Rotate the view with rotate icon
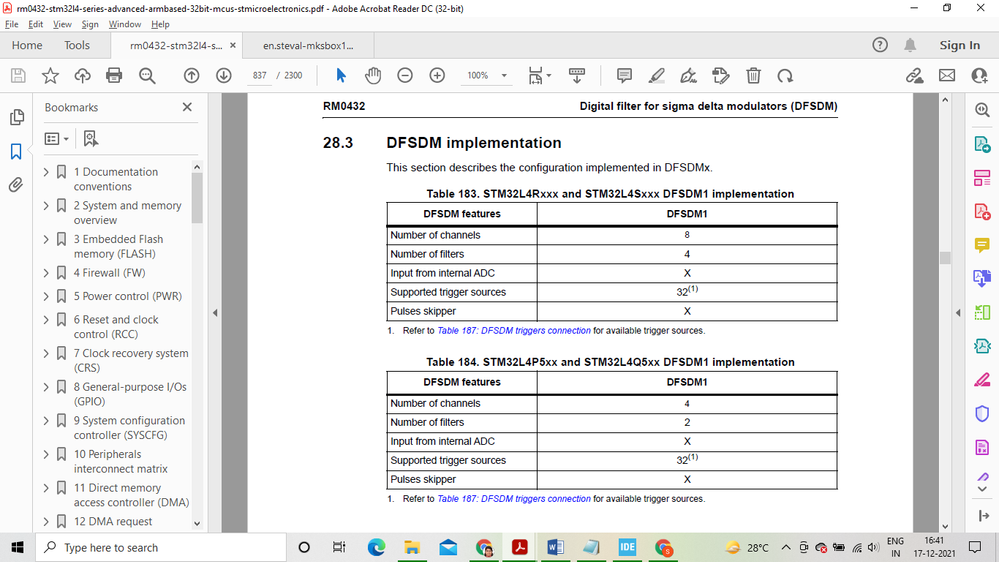 pyautogui.click(x=785, y=76)
